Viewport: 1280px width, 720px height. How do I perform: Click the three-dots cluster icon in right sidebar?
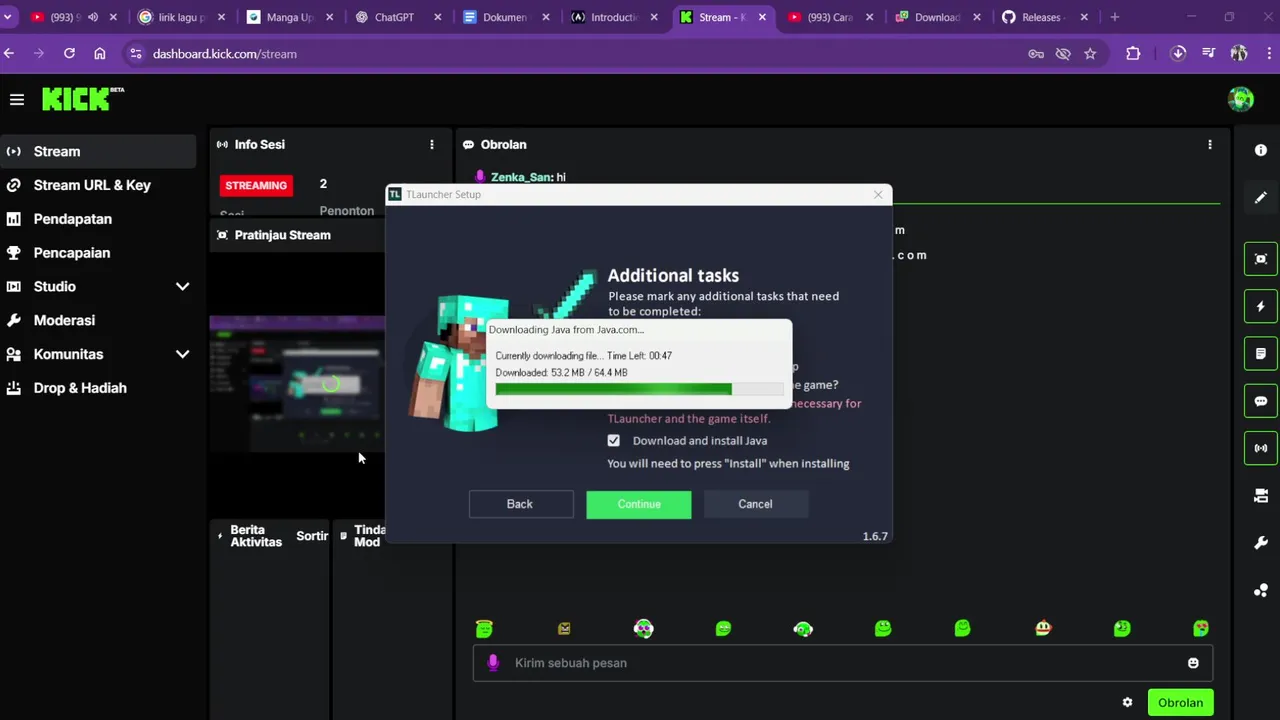pyautogui.click(x=1261, y=590)
